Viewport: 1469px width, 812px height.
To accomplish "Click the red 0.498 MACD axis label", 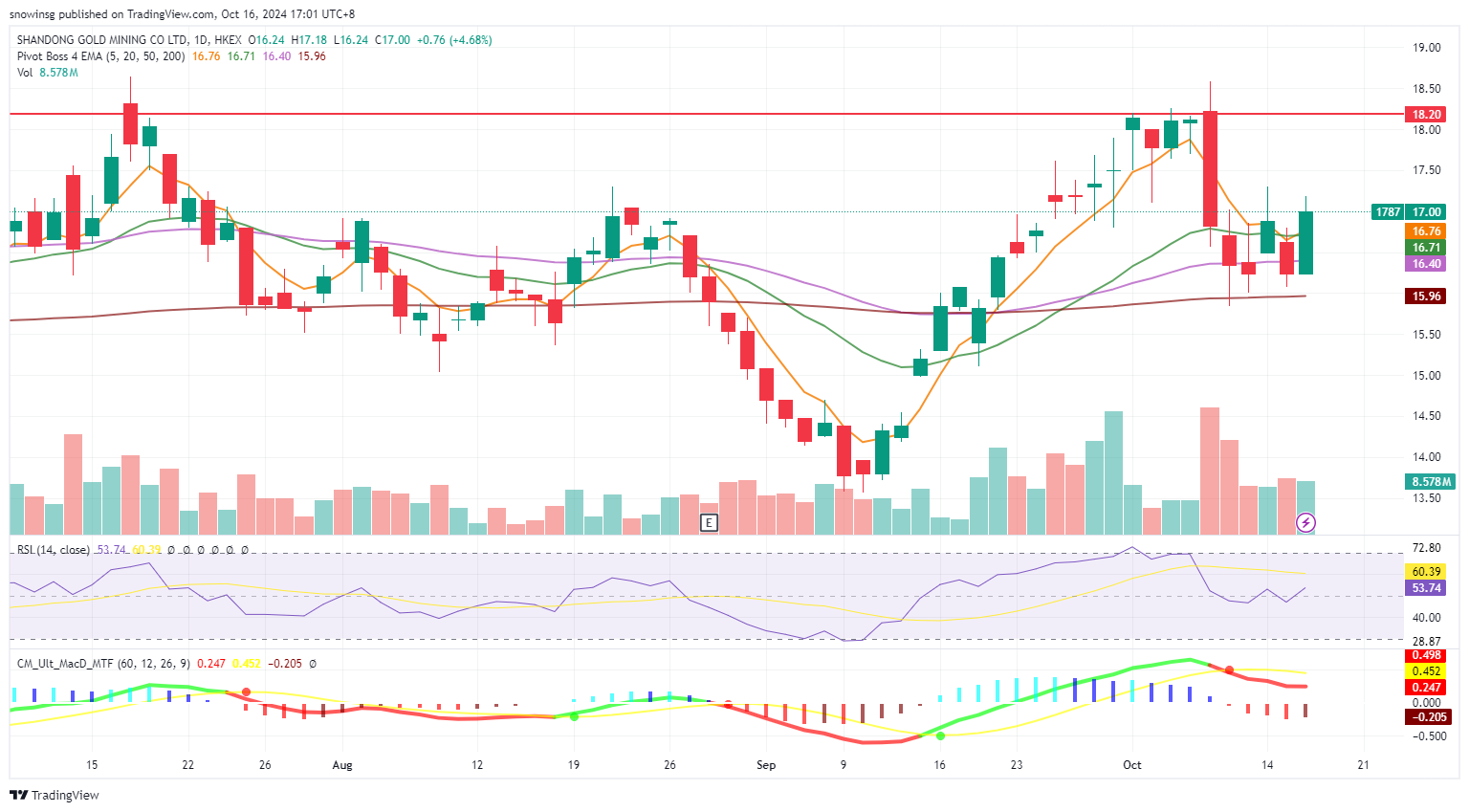I will (x=1426, y=656).
